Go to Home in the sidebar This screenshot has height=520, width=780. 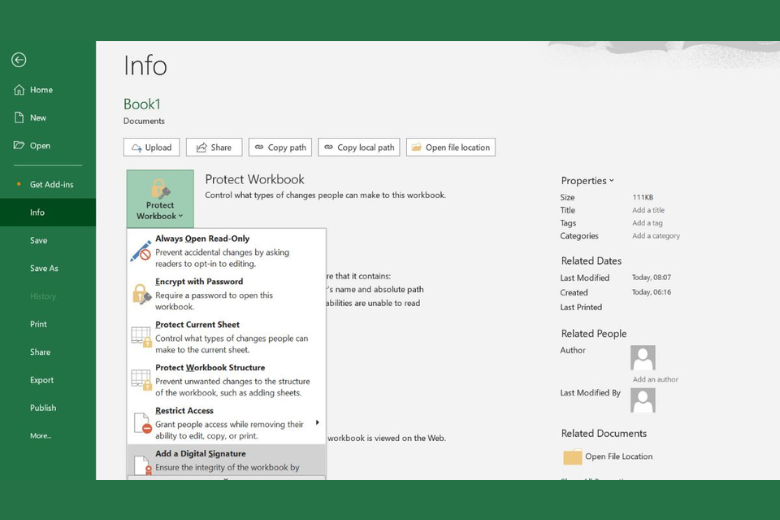pyautogui.click(x=48, y=90)
